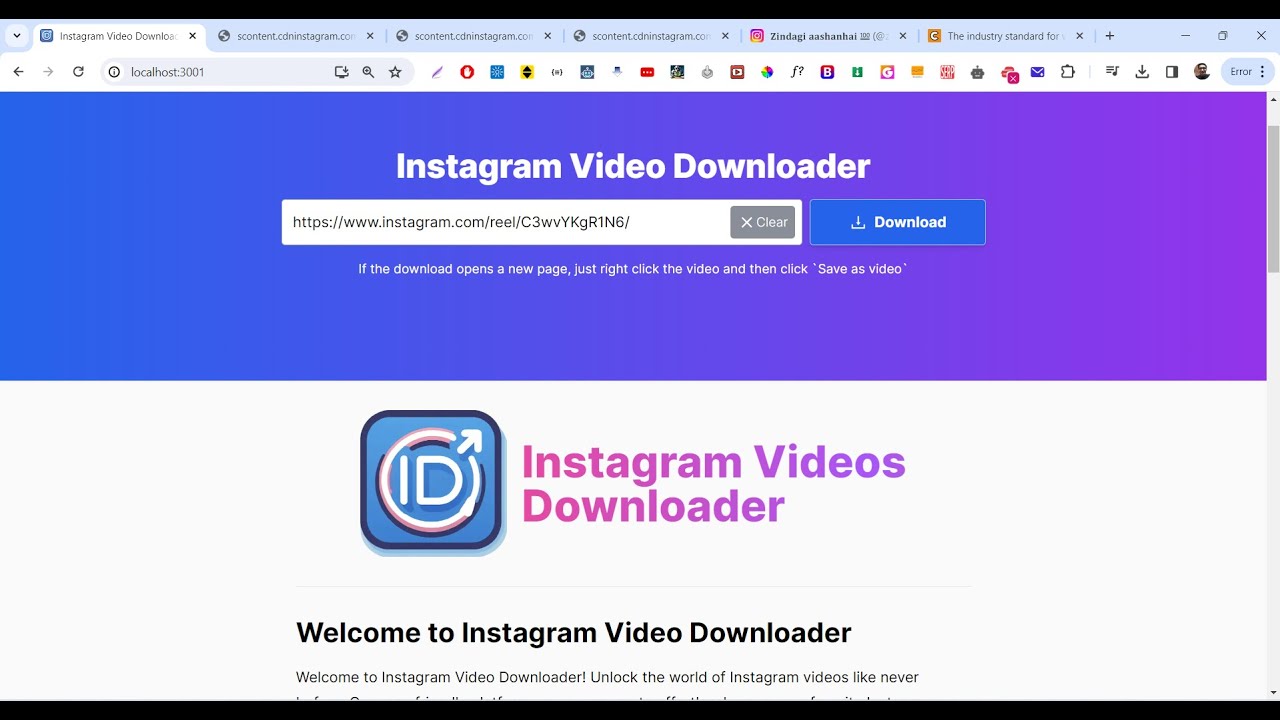The width and height of the screenshot is (1280, 720).
Task: Open the media controls icon
Action: click(1112, 72)
